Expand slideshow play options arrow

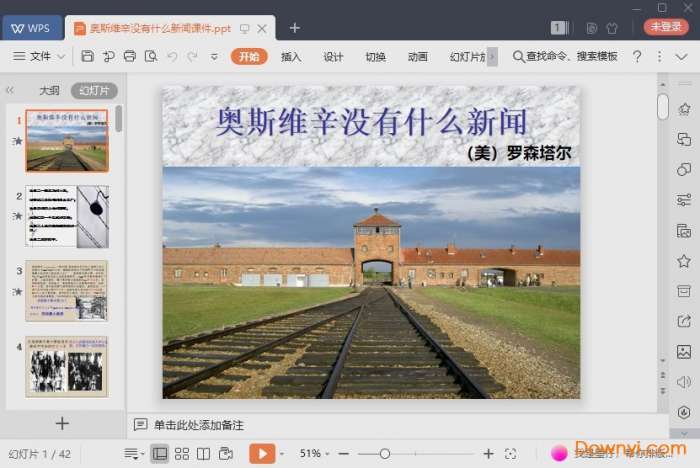(282, 454)
